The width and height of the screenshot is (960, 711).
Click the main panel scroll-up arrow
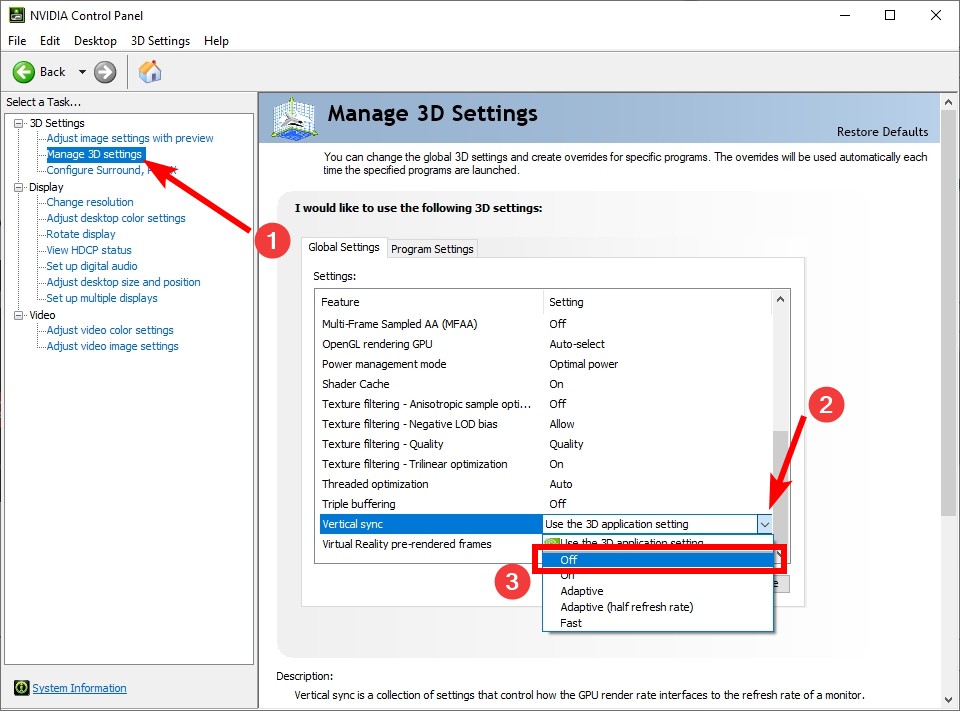948,102
